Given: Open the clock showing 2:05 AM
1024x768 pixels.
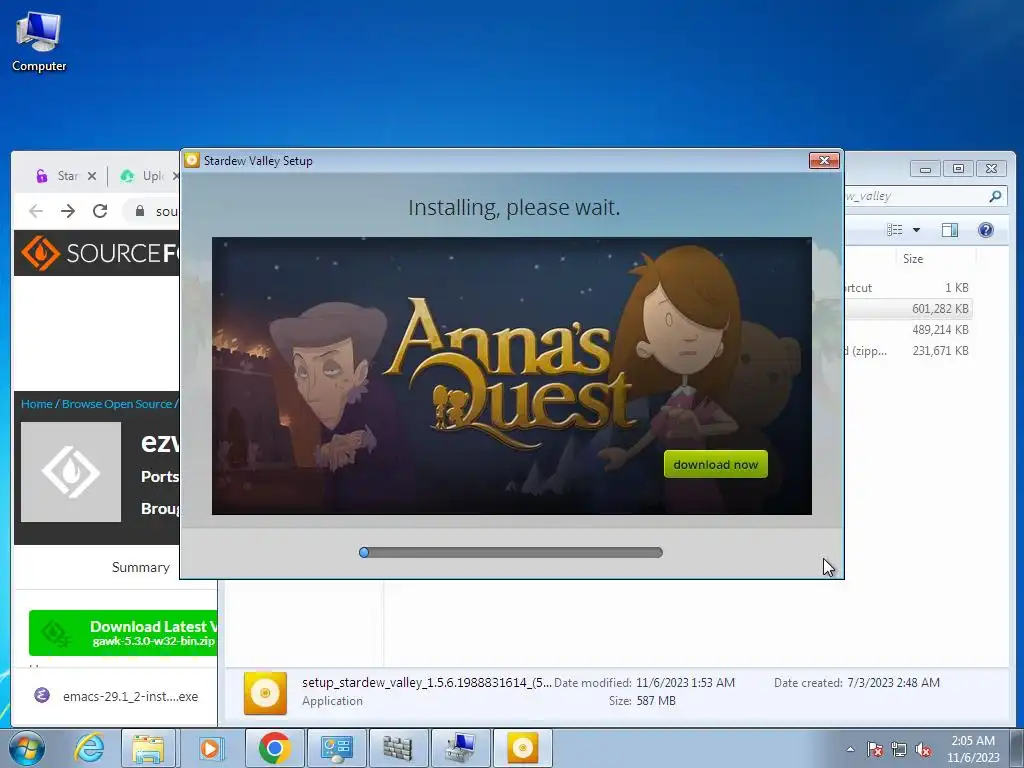Looking at the screenshot, I should pyautogui.click(x=973, y=748).
